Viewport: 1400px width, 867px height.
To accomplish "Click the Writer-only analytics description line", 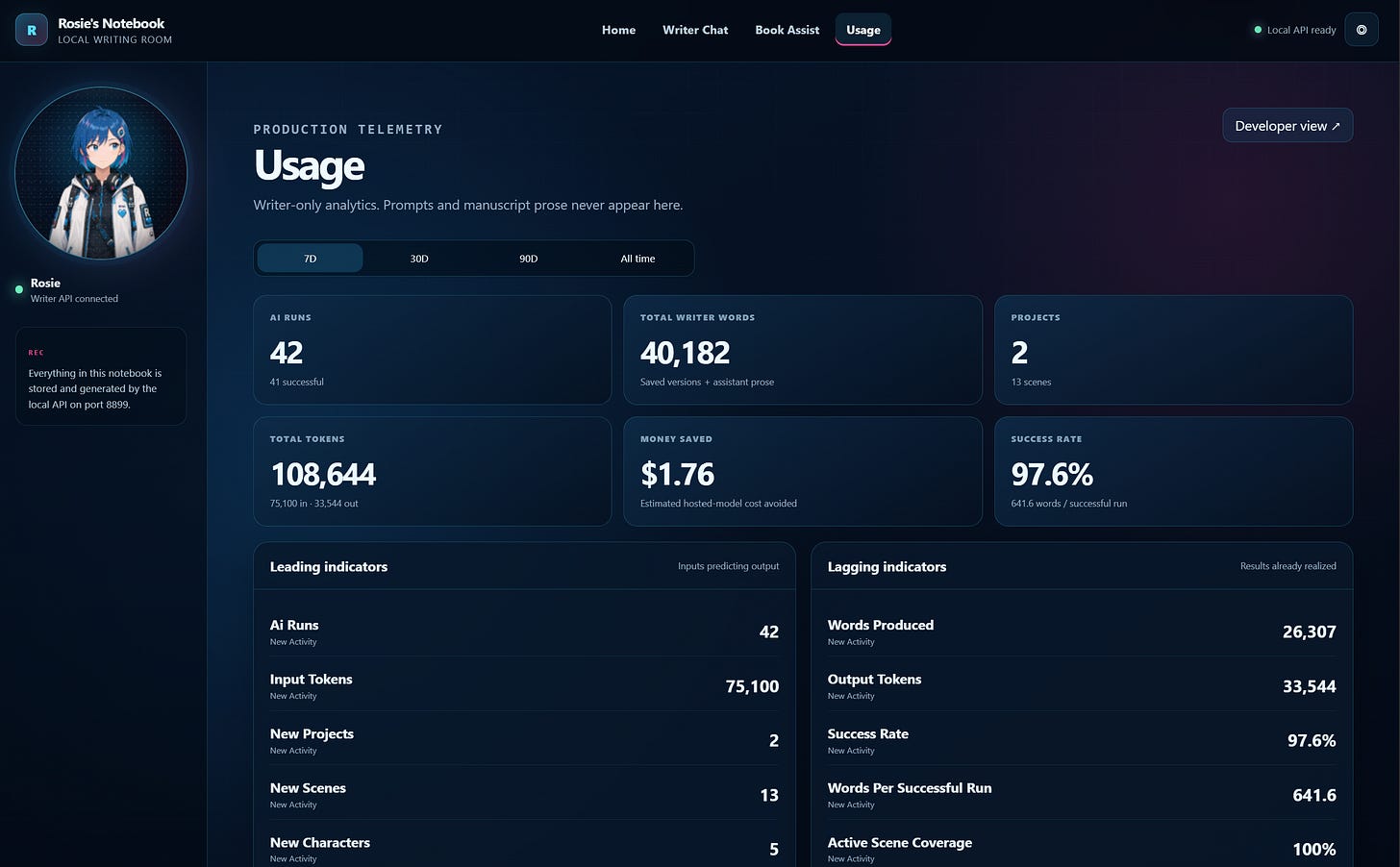I will click(468, 205).
